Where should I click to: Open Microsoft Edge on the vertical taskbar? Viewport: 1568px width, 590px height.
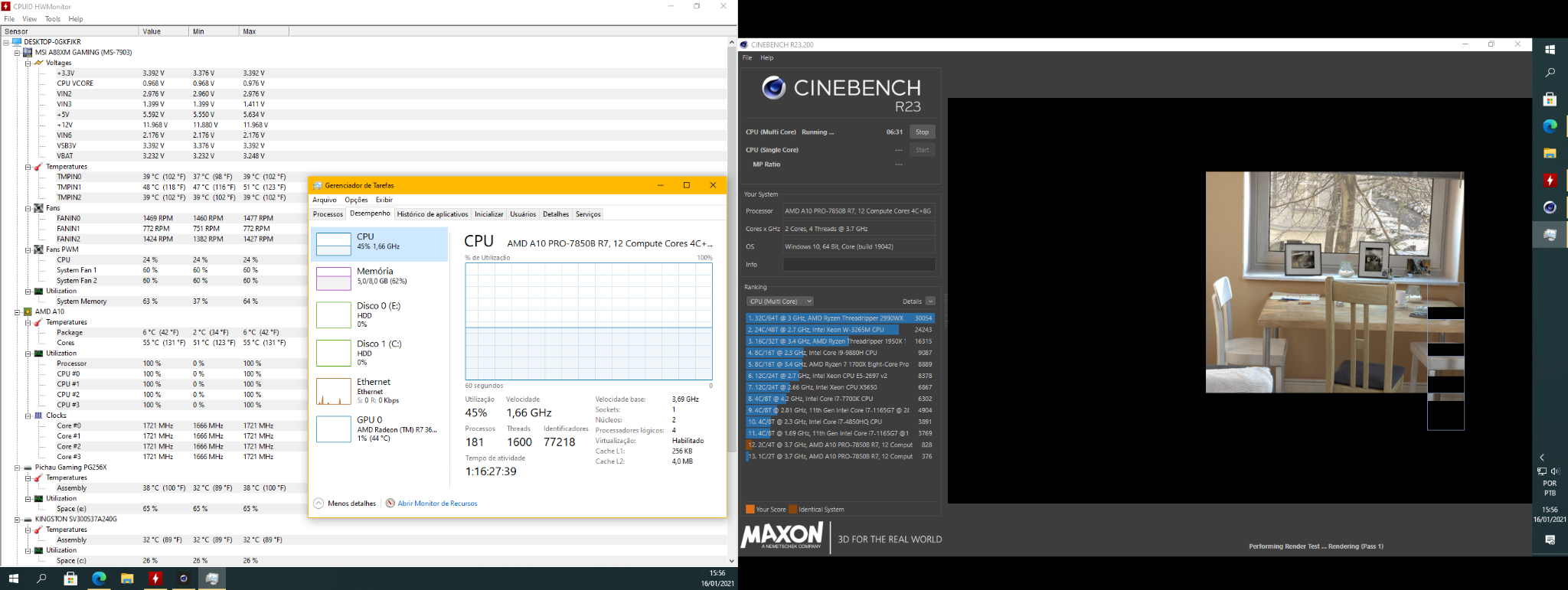1550,126
